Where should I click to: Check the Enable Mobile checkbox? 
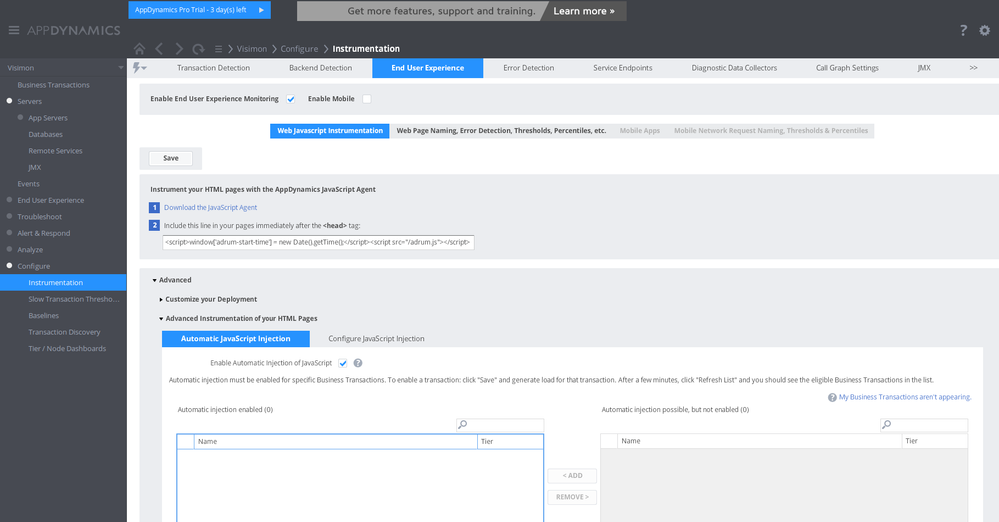click(366, 99)
